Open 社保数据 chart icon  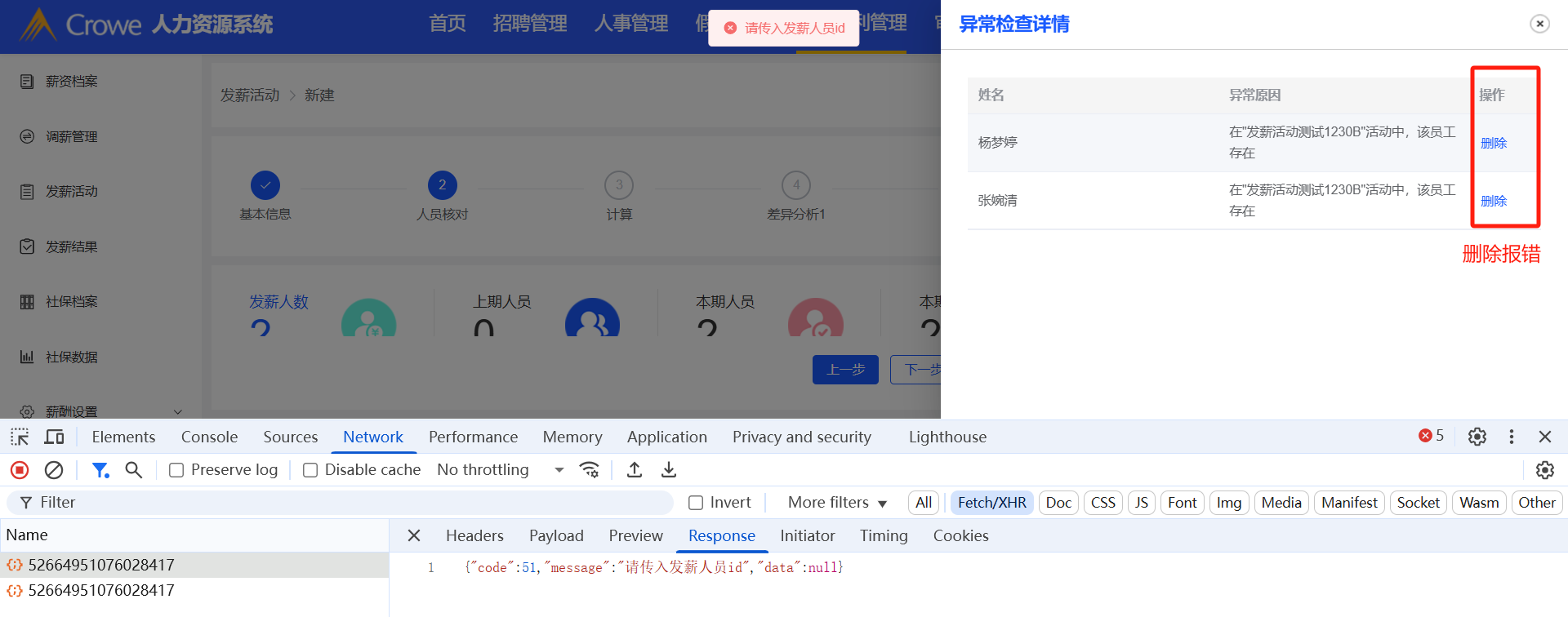27,357
